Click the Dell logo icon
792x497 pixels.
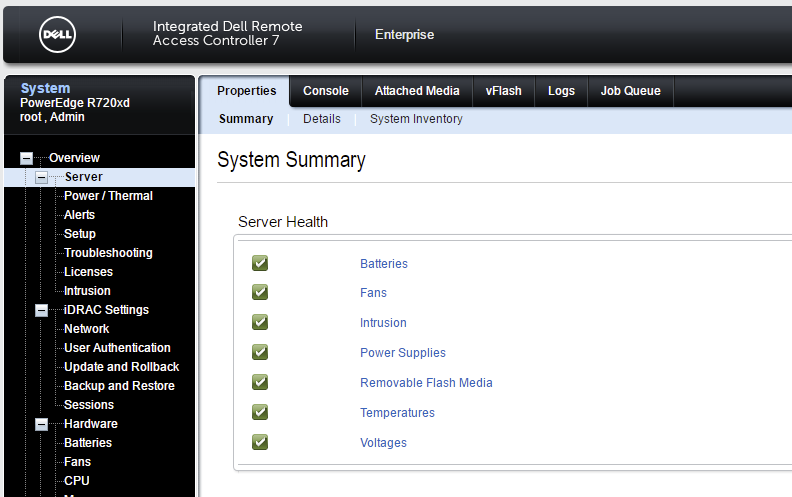tap(57, 35)
